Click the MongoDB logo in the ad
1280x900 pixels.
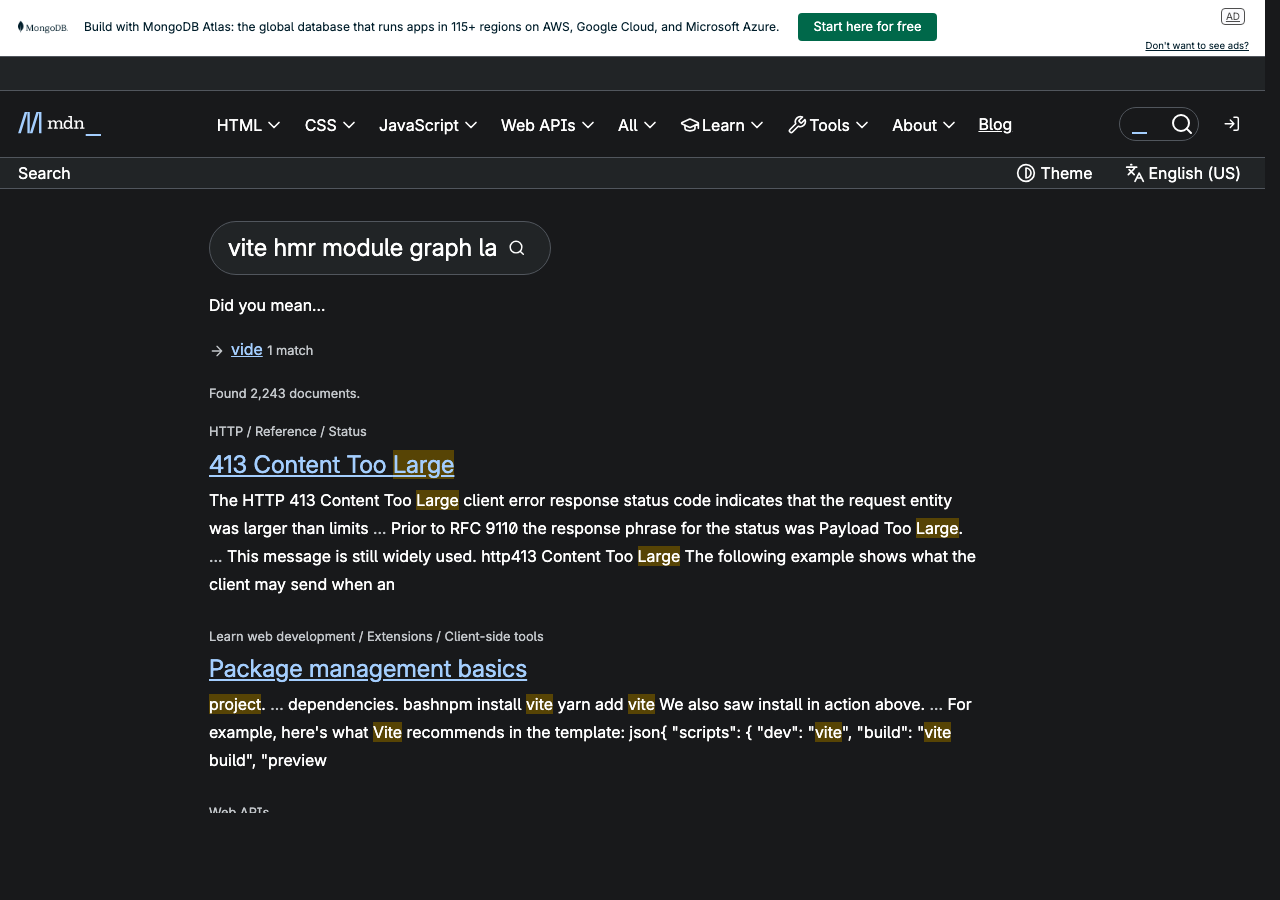coord(42,27)
